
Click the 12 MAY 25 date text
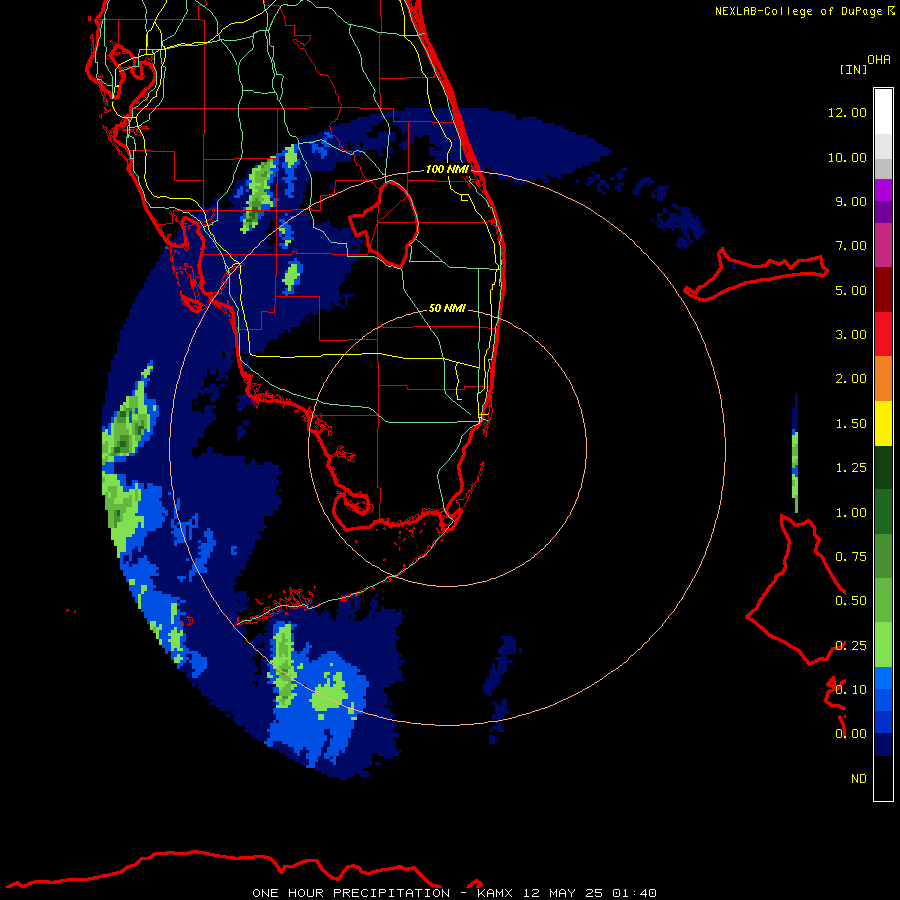point(563,893)
